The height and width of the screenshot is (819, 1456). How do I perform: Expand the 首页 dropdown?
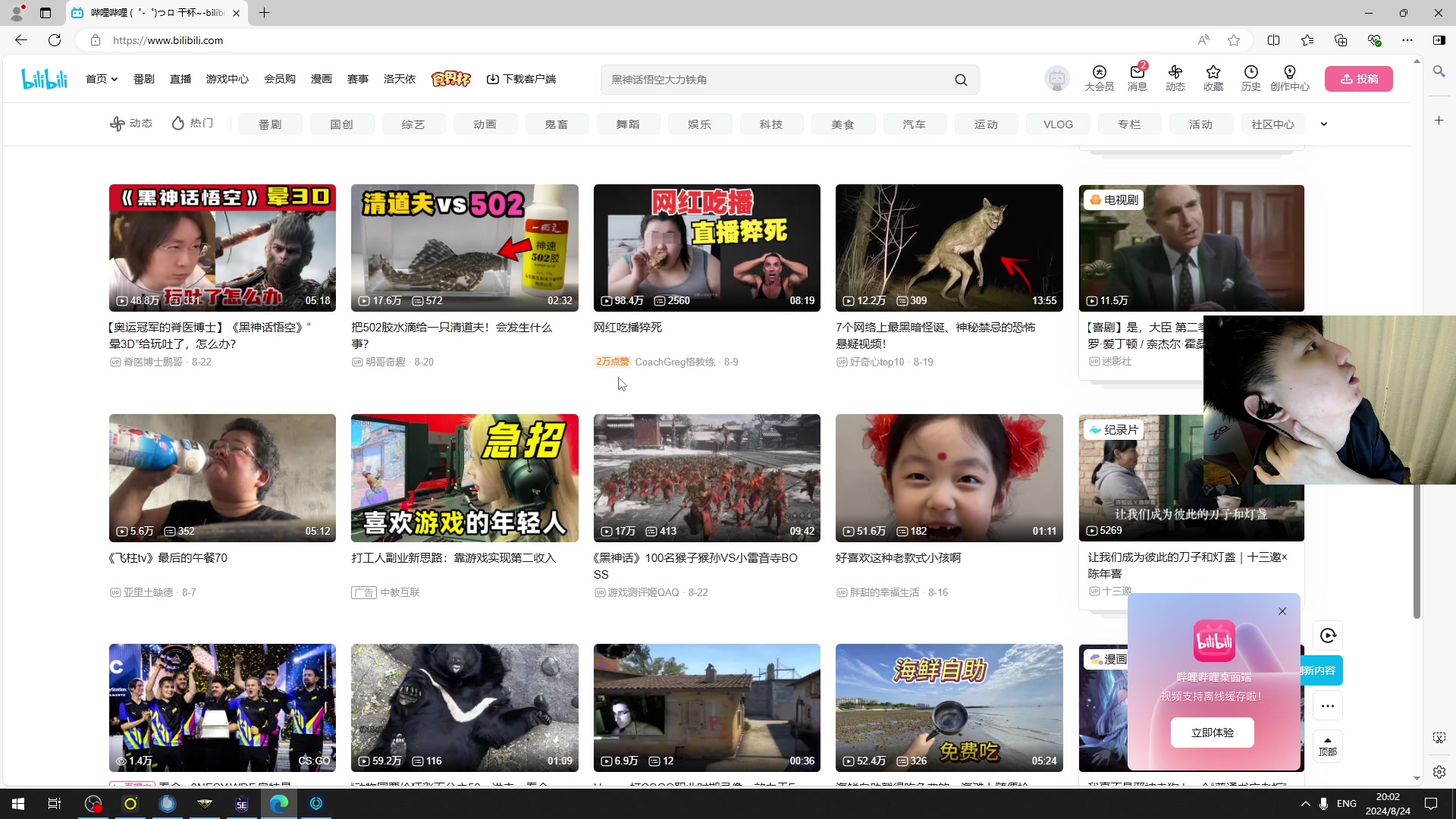point(102,79)
